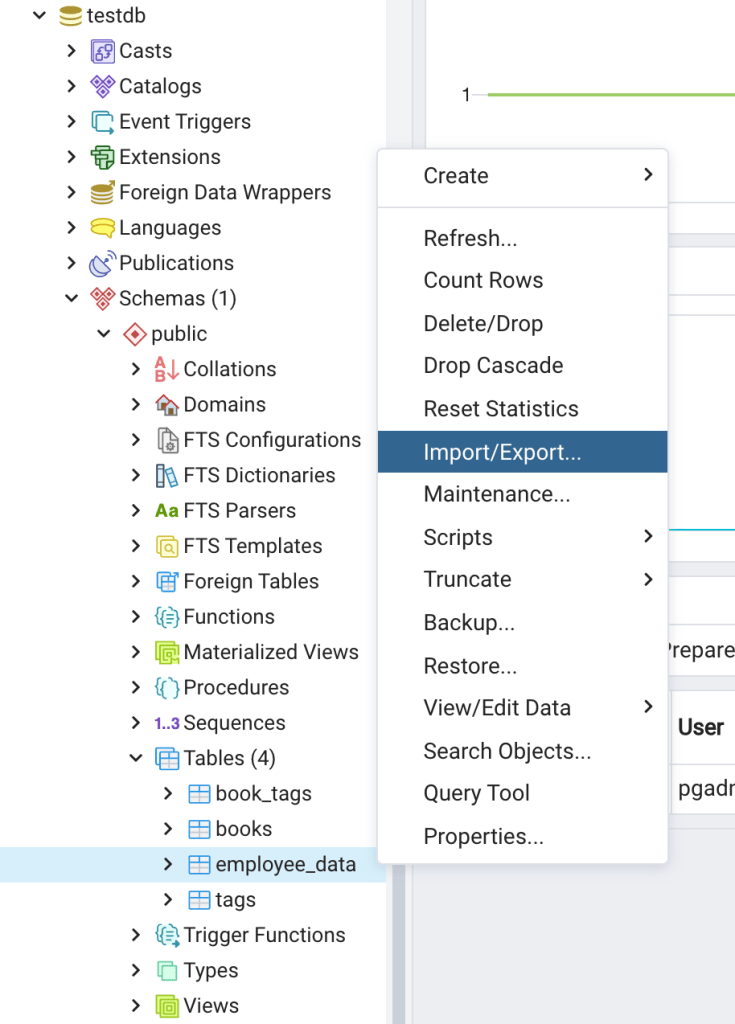Select the books table

click(243, 829)
